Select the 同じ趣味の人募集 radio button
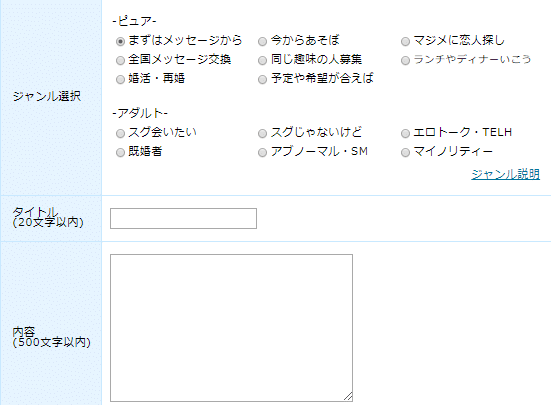 click(x=262, y=60)
